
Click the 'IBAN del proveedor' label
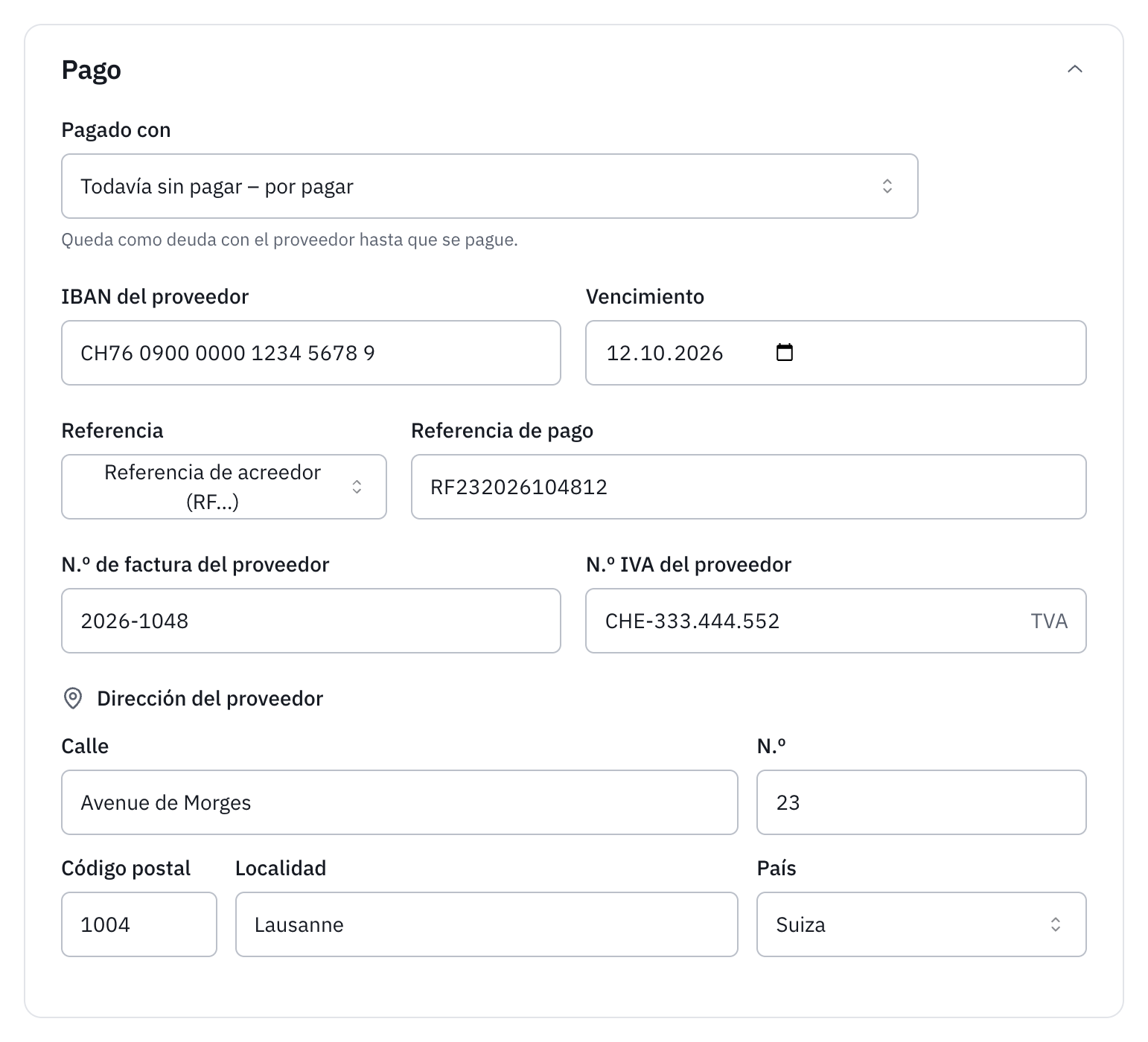click(x=155, y=297)
